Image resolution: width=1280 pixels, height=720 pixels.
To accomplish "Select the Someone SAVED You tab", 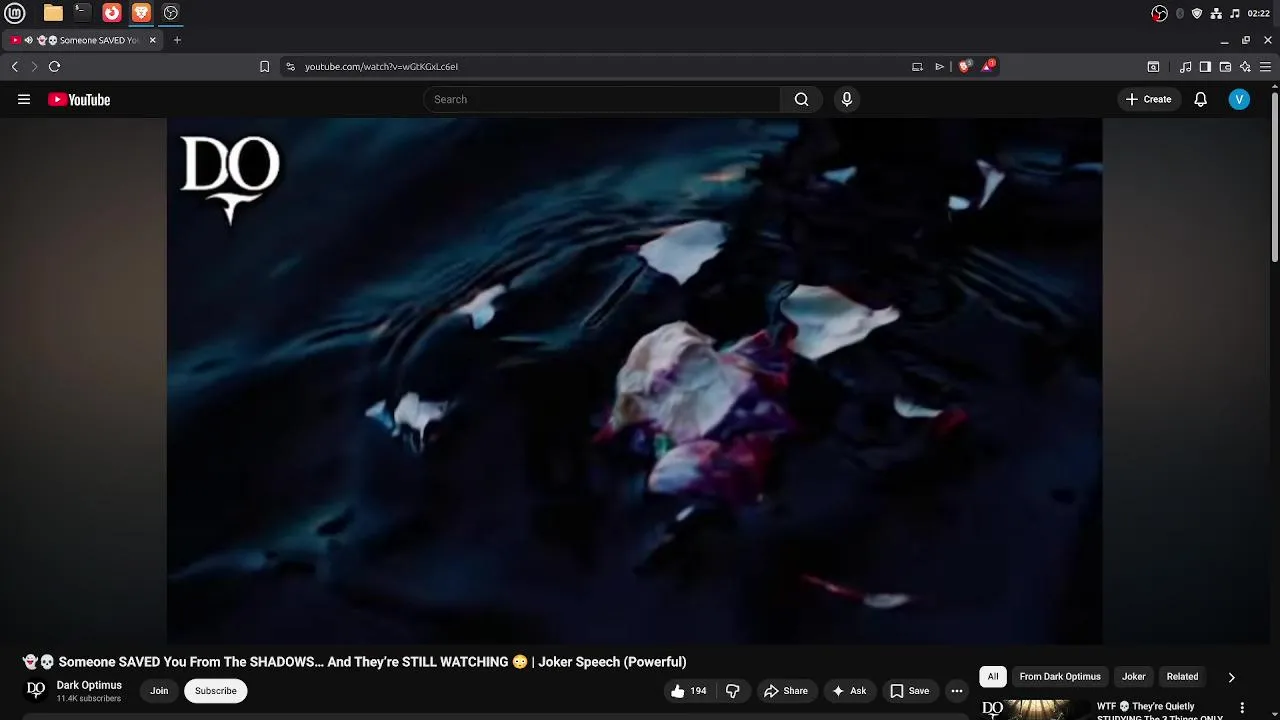I will click(x=84, y=40).
